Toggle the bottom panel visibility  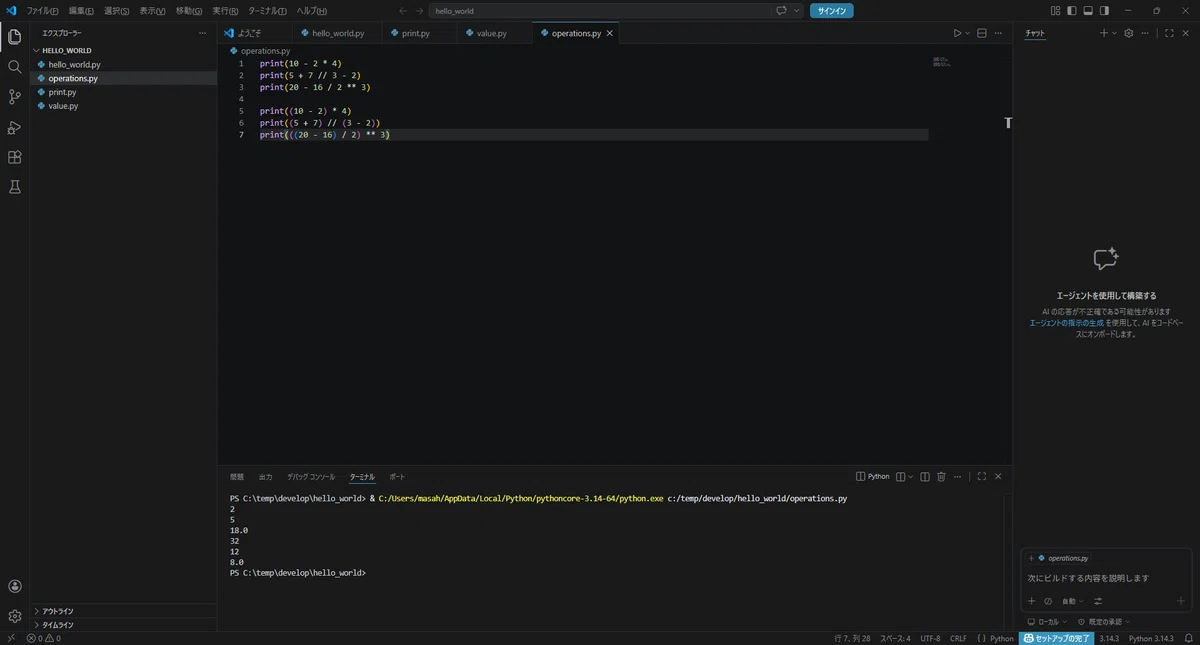1088,11
